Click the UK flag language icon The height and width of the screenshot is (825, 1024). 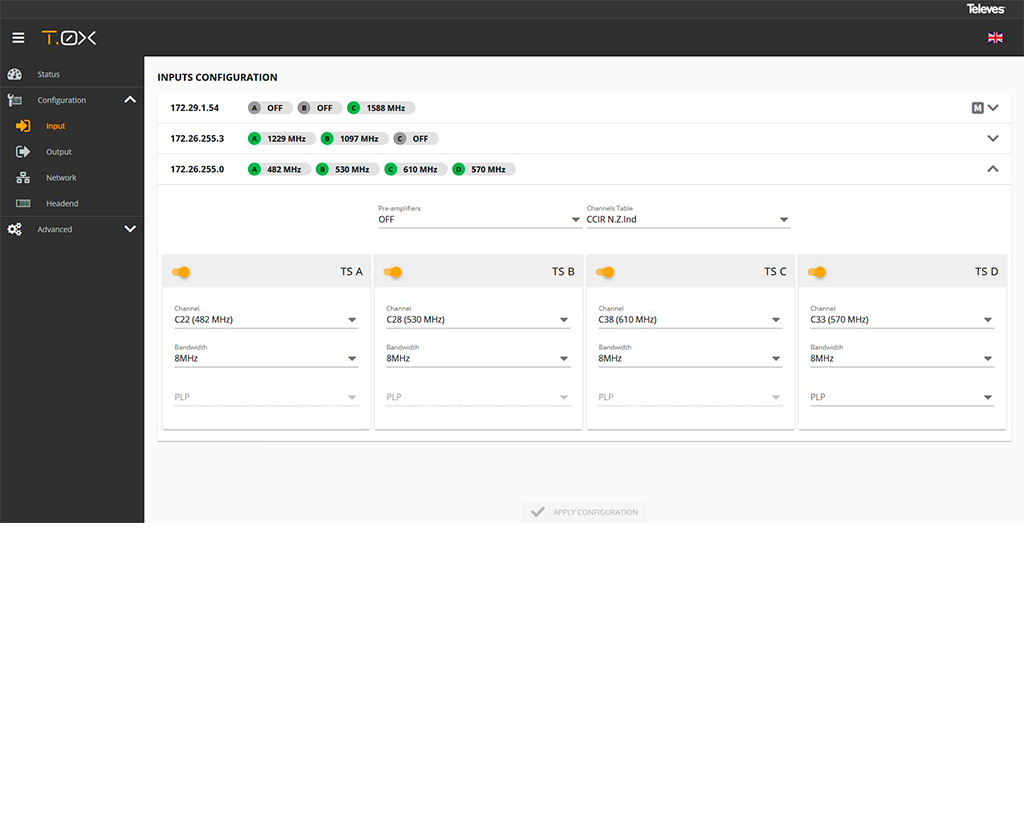click(995, 38)
